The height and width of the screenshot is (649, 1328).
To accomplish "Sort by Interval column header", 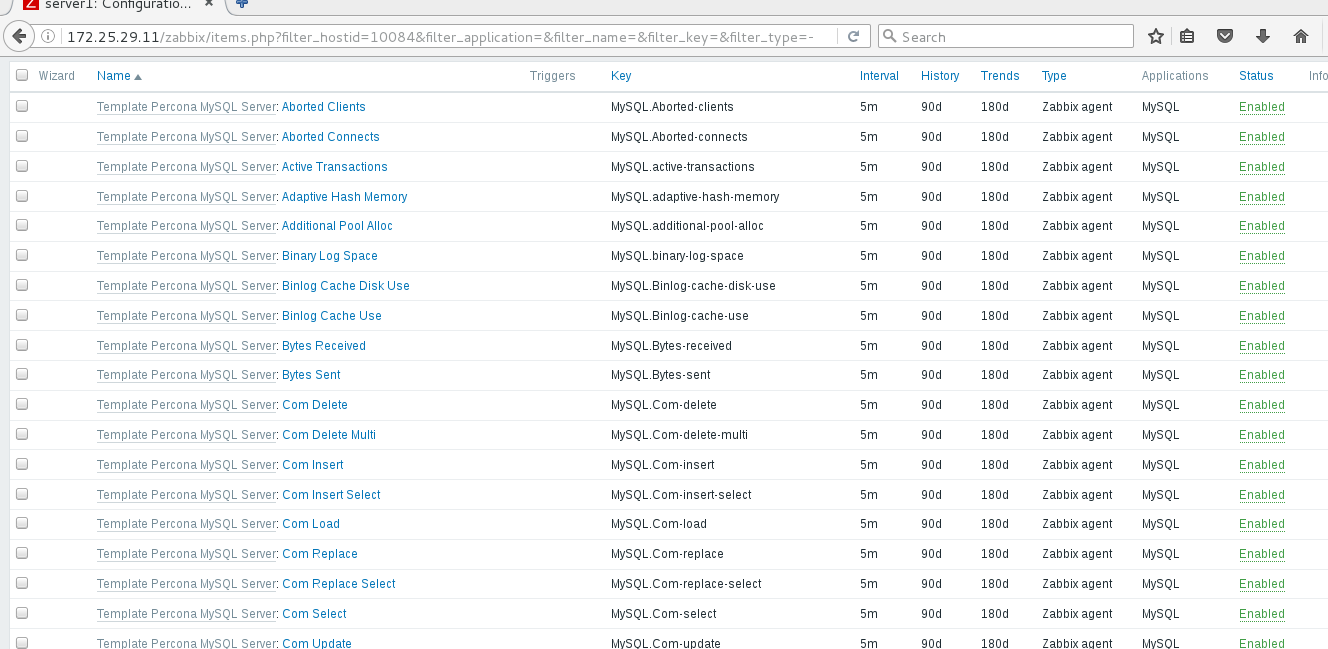I will tap(879, 76).
